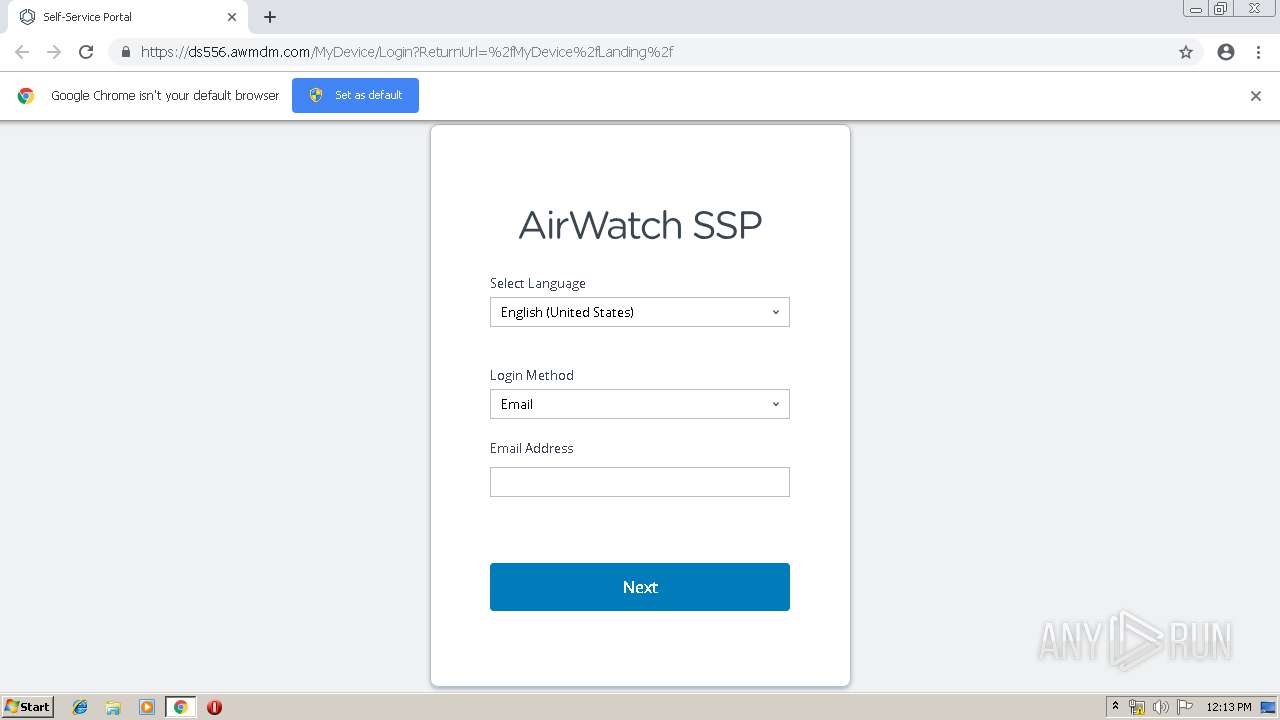Bookmark this page with the star icon
This screenshot has height=720, width=1280.
(1186, 52)
